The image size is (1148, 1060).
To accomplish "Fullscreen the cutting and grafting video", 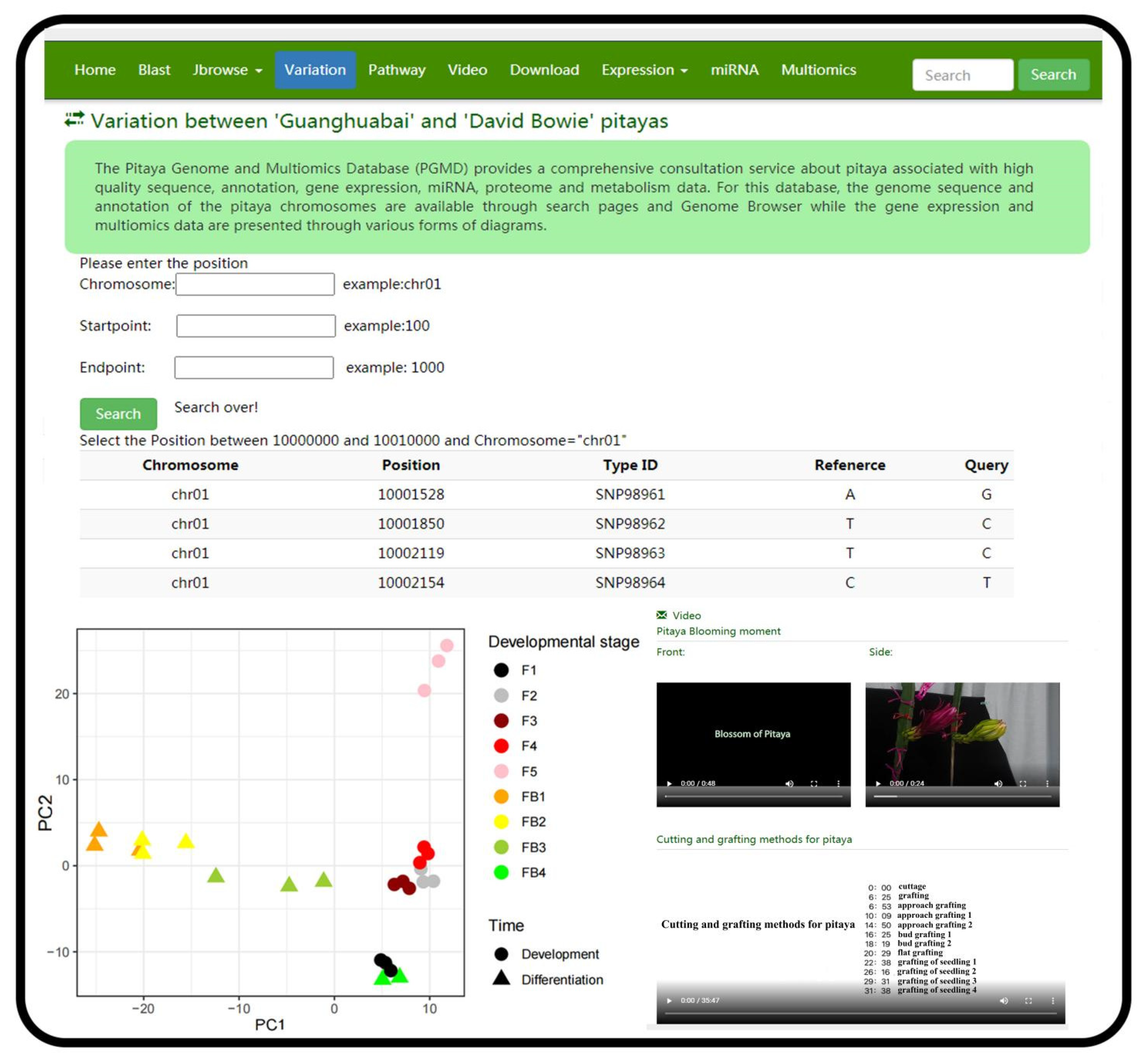I will pos(1028,1001).
